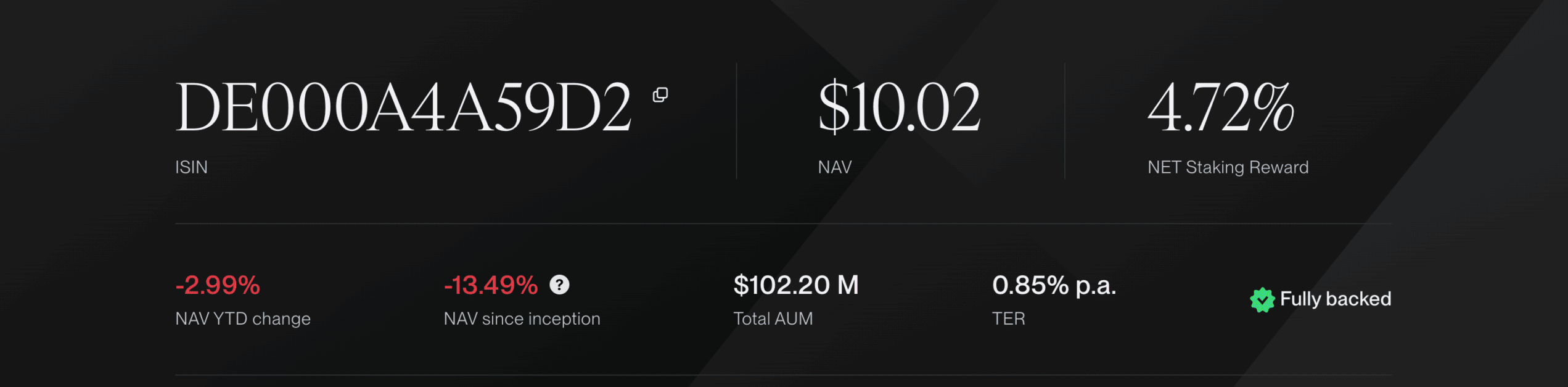Image resolution: width=1568 pixels, height=387 pixels.
Task: Select the ISIN code DE000A4A59D2
Action: [x=403, y=107]
